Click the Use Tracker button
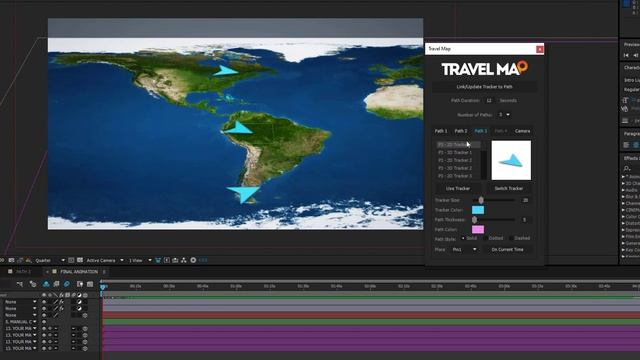 pyautogui.click(x=458, y=189)
